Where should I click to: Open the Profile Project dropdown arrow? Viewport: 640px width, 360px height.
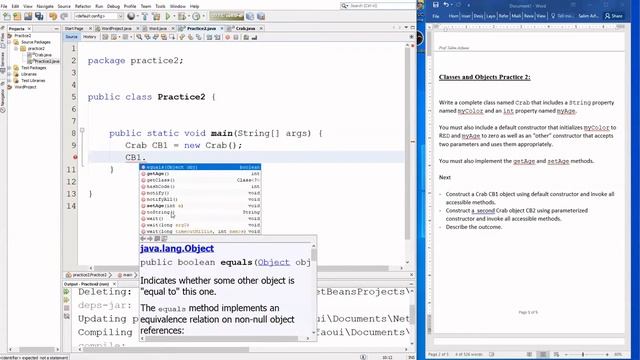coord(203,16)
